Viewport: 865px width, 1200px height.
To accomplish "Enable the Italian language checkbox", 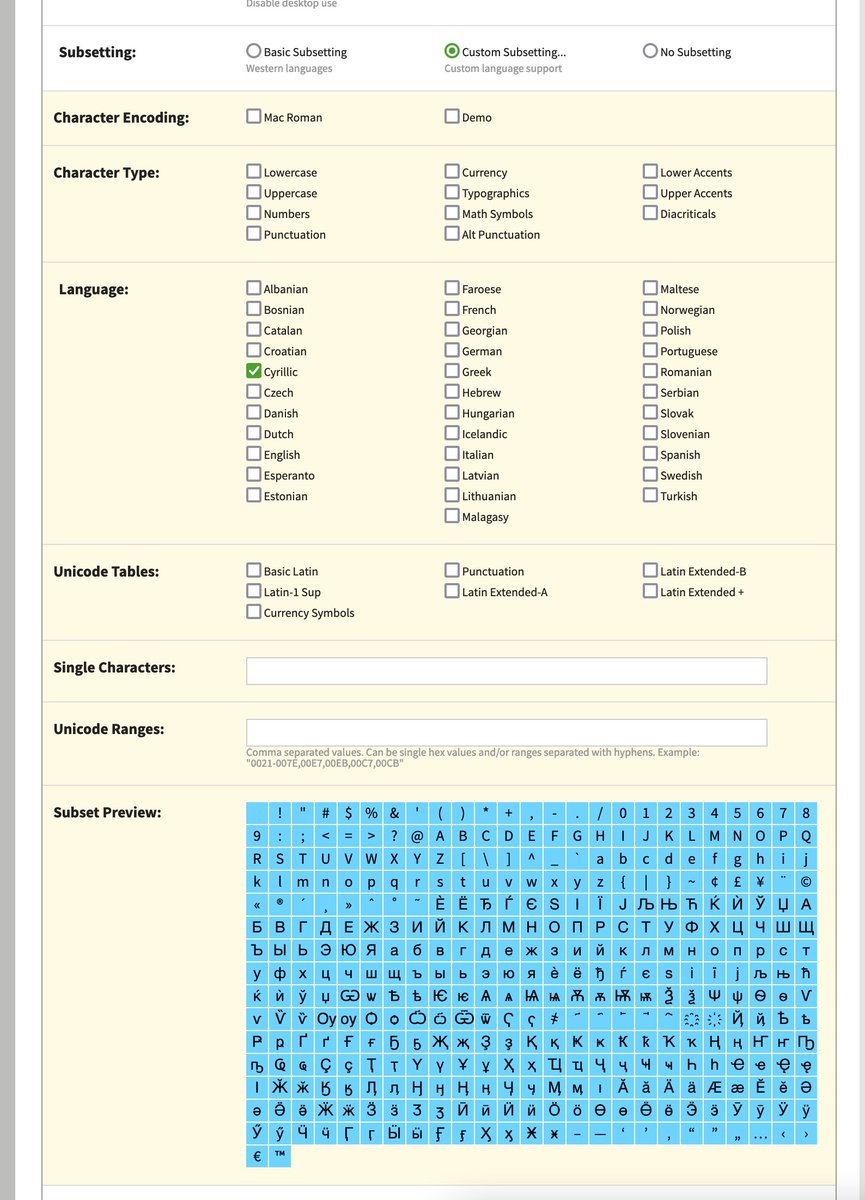I will (x=452, y=454).
